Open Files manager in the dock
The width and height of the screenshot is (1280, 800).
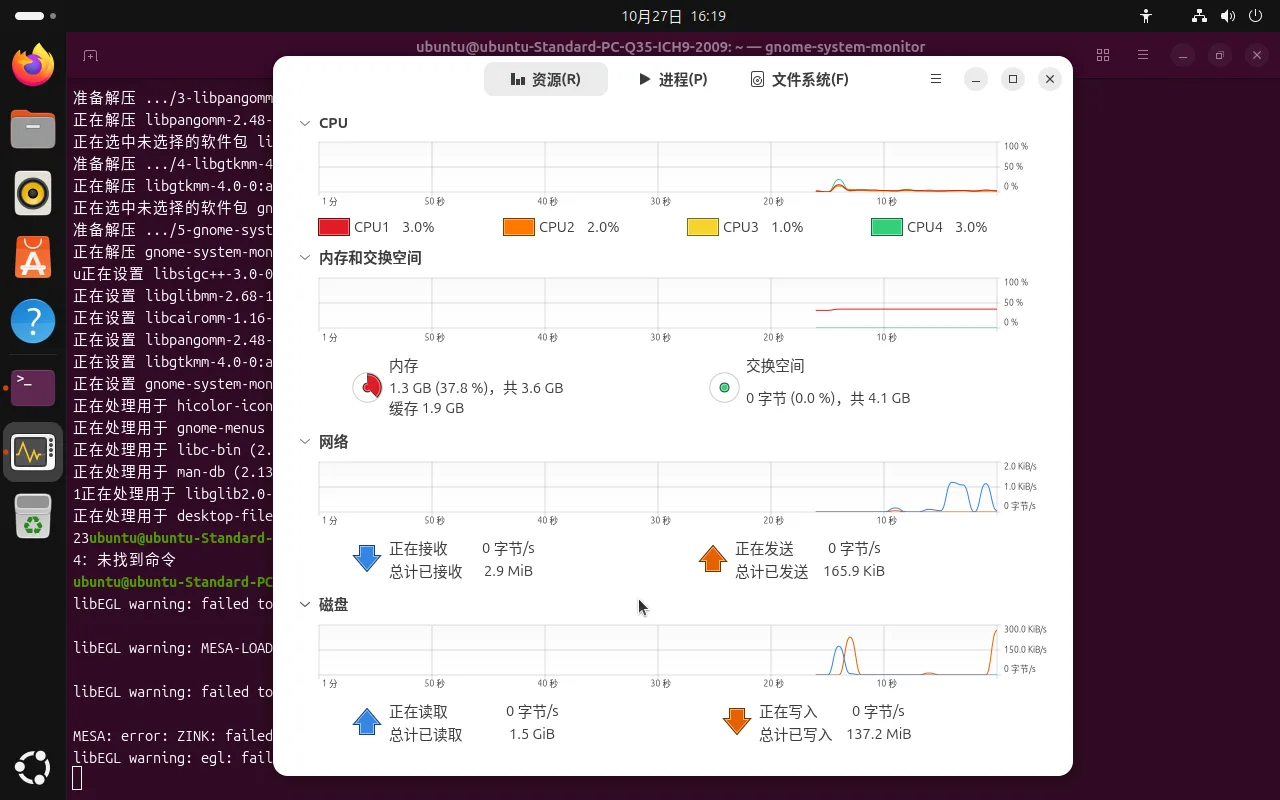tap(33, 129)
